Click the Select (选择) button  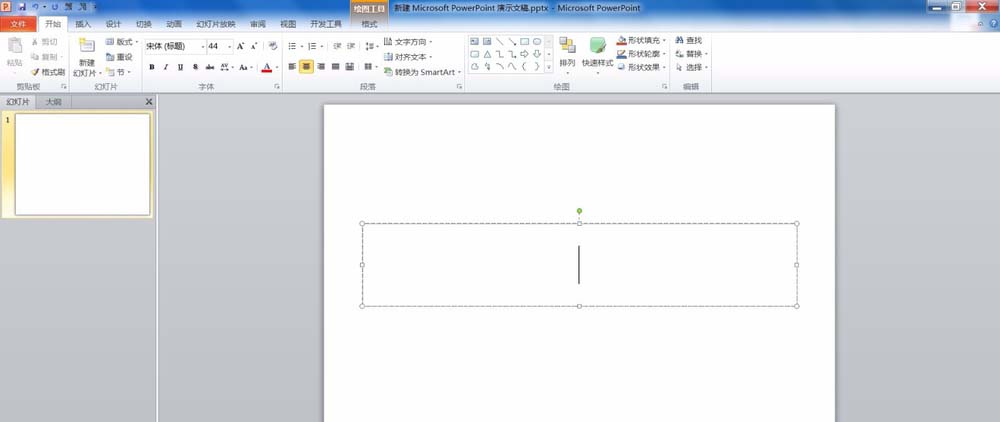691,67
